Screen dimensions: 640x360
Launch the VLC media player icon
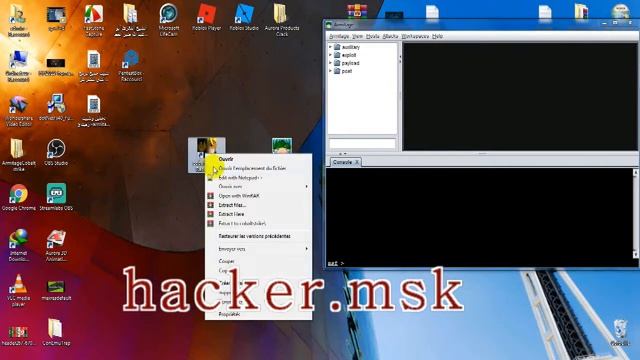point(18,290)
